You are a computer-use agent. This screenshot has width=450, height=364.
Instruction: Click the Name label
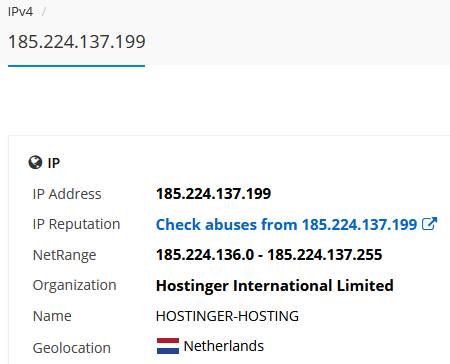tap(52, 316)
